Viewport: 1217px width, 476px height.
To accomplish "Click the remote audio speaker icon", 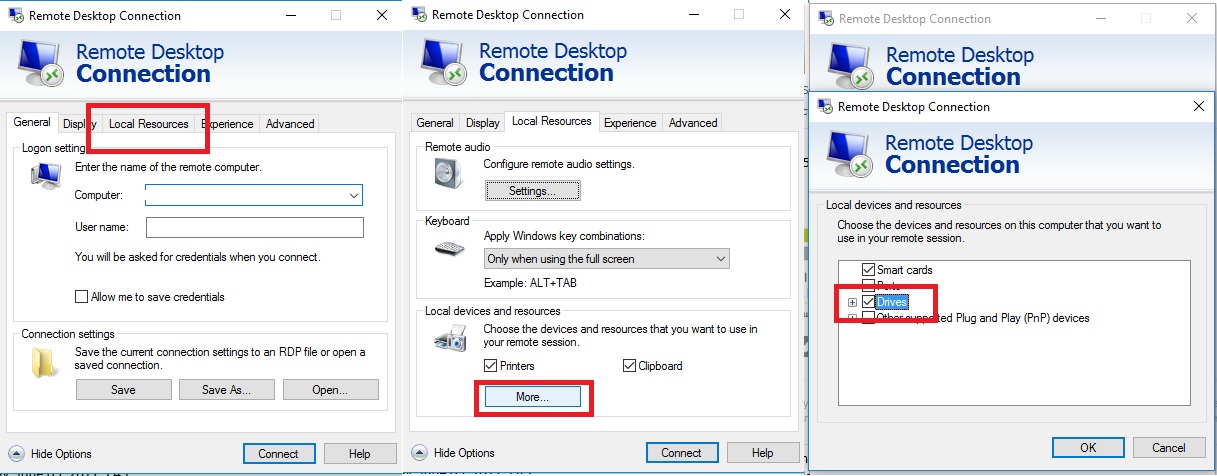I will [449, 173].
